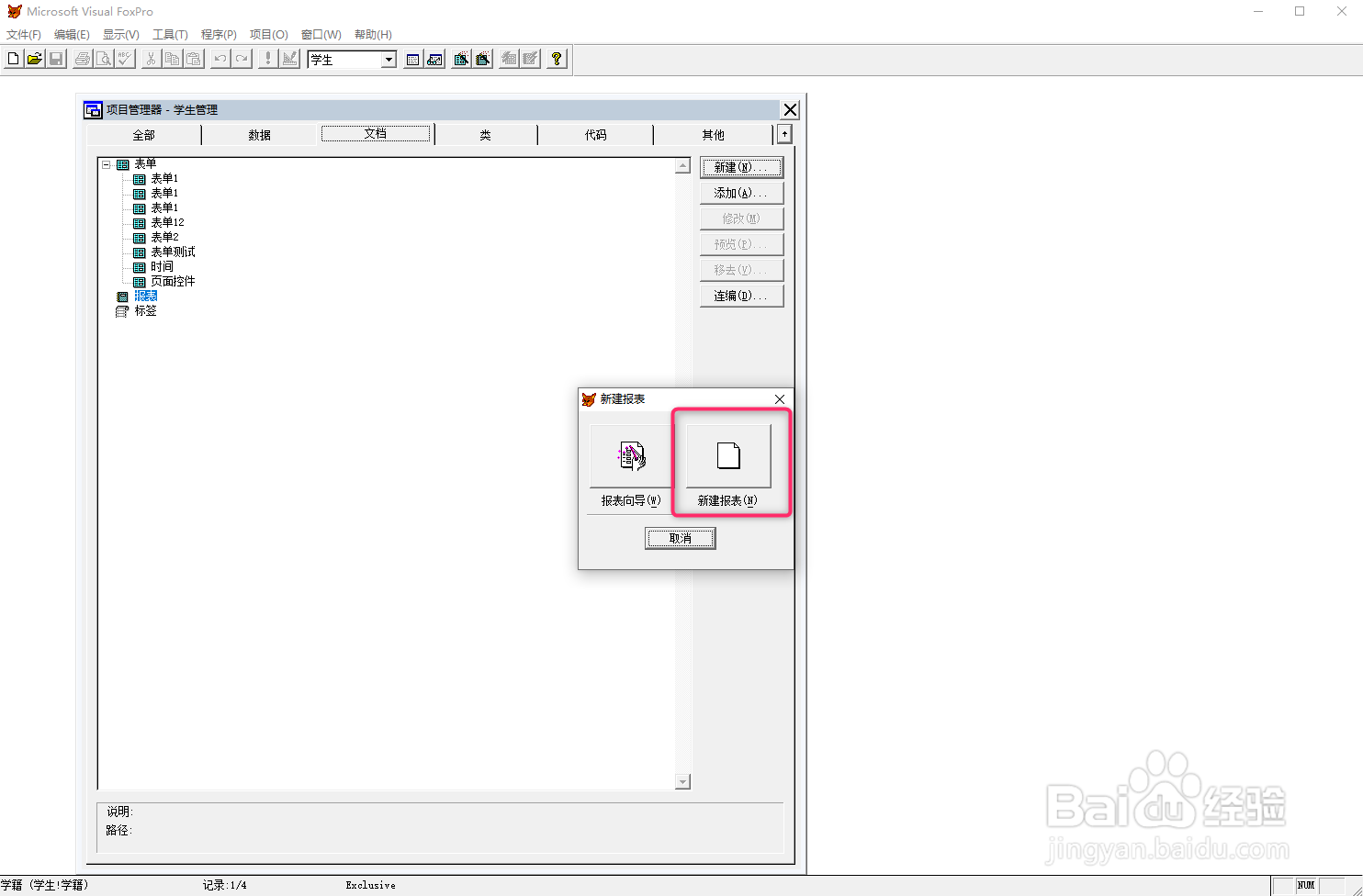Click the Redo arrow icon

242,59
